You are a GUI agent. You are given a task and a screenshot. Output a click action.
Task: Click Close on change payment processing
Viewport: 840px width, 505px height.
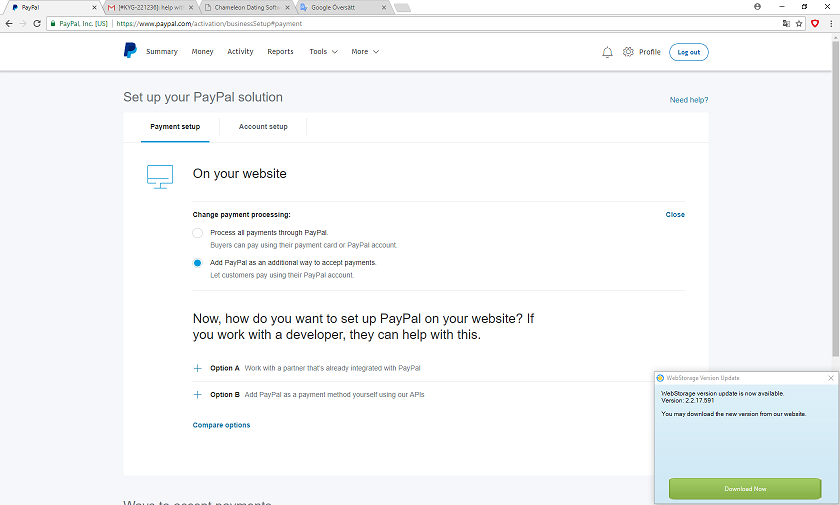pyautogui.click(x=675, y=214)
